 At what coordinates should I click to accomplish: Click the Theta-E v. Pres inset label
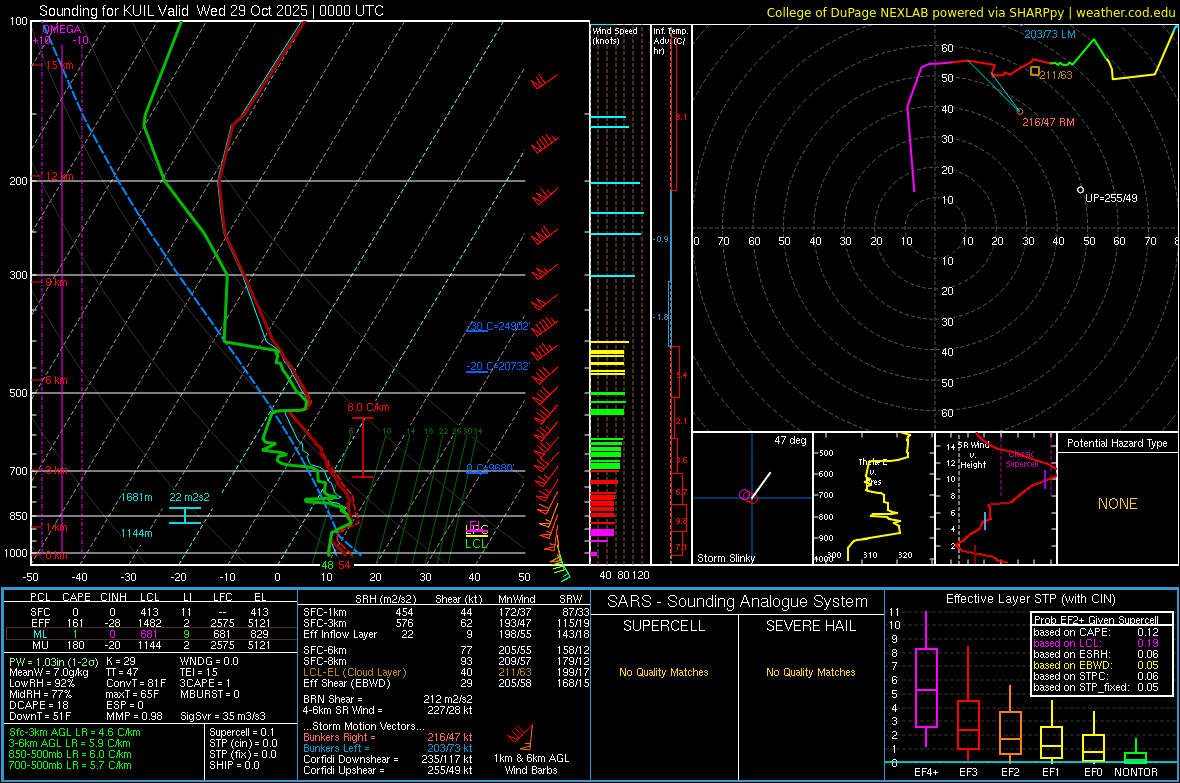[x=873, y=471]
